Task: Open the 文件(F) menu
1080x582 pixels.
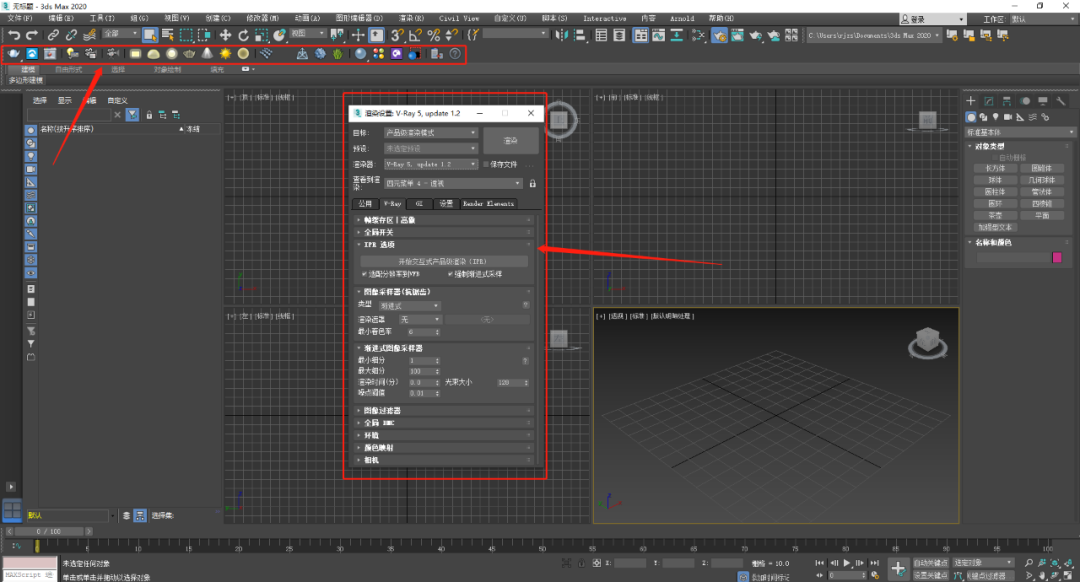Action: [x=19, y=19]
